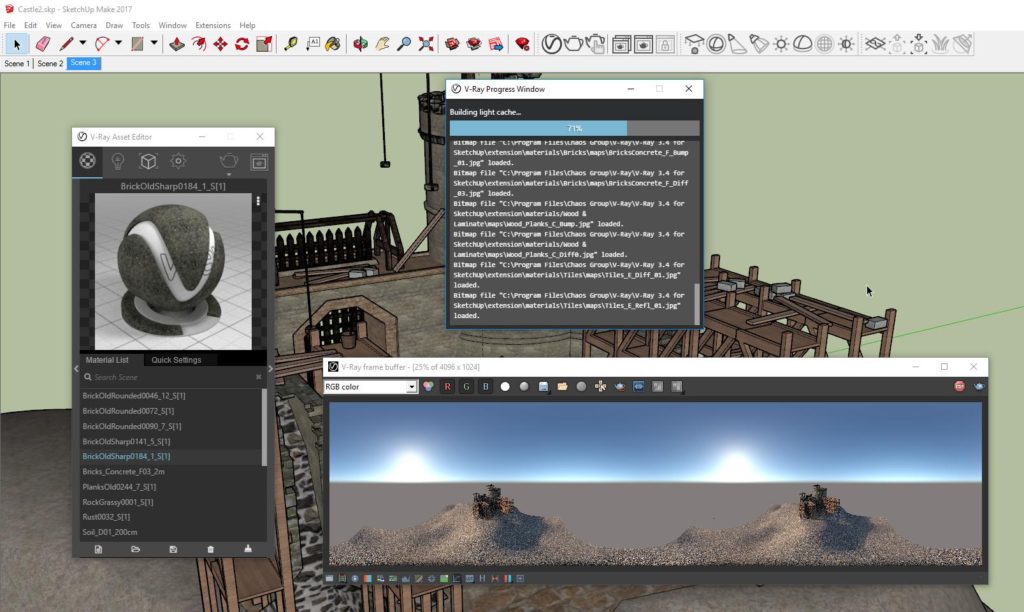The height and width of the screenshot is (612, 1024).
Task: Expand the Asset Editor right side panel arrow
Action: click(x=270, y=369)
